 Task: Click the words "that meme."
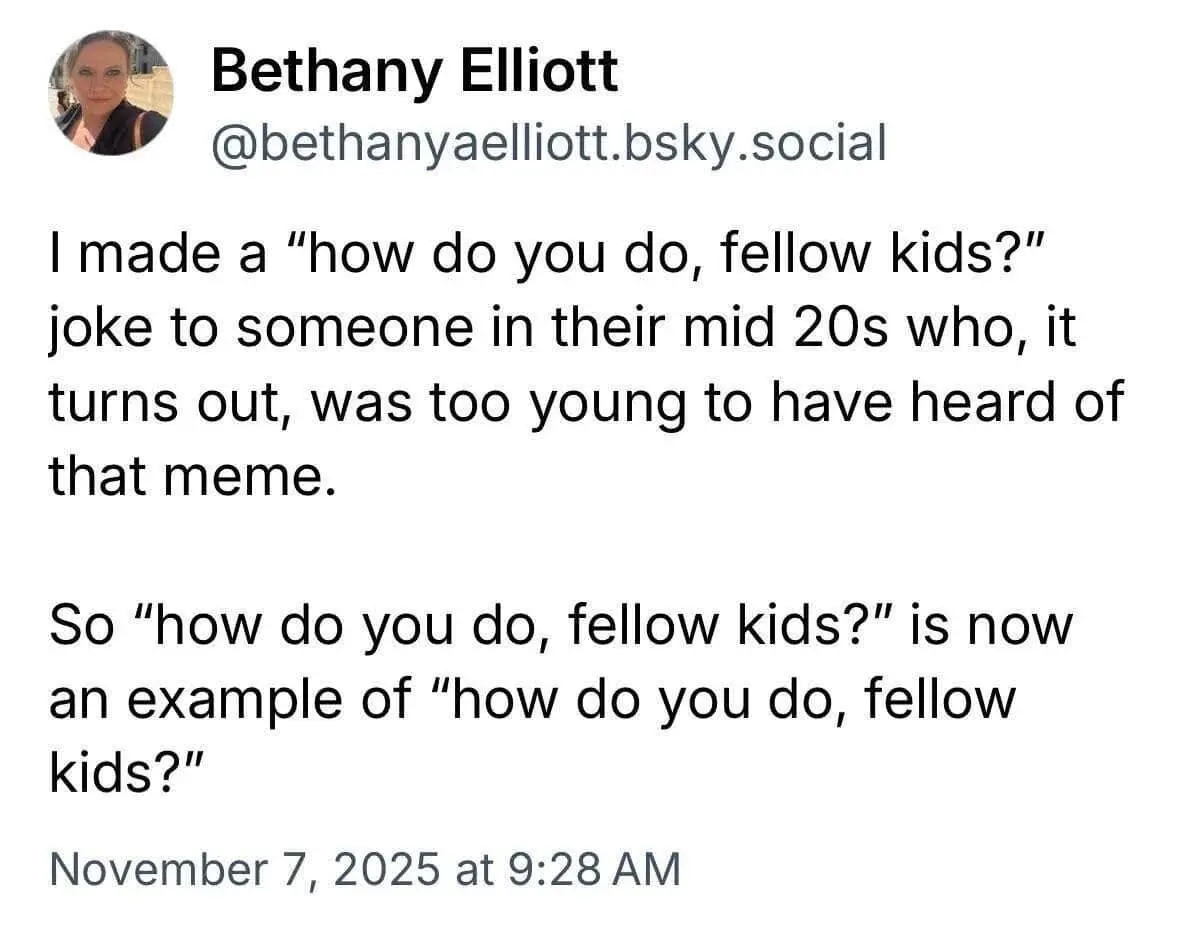pos(189,477)
